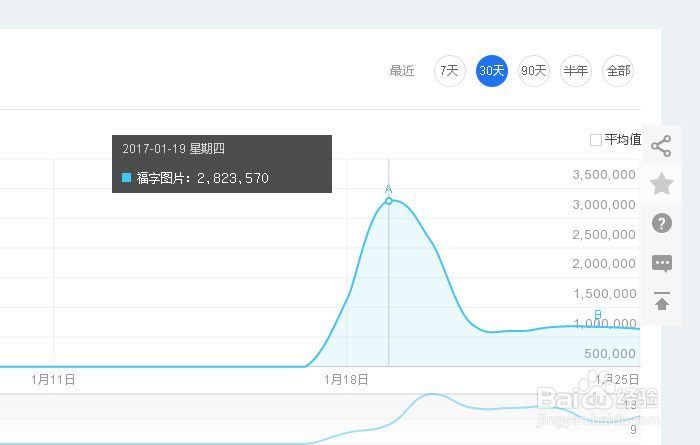This screenshot has width=700, height=445.
Task: Click the share icon in the sidebar
Action: pyautogui.click(x=661, y=146)
